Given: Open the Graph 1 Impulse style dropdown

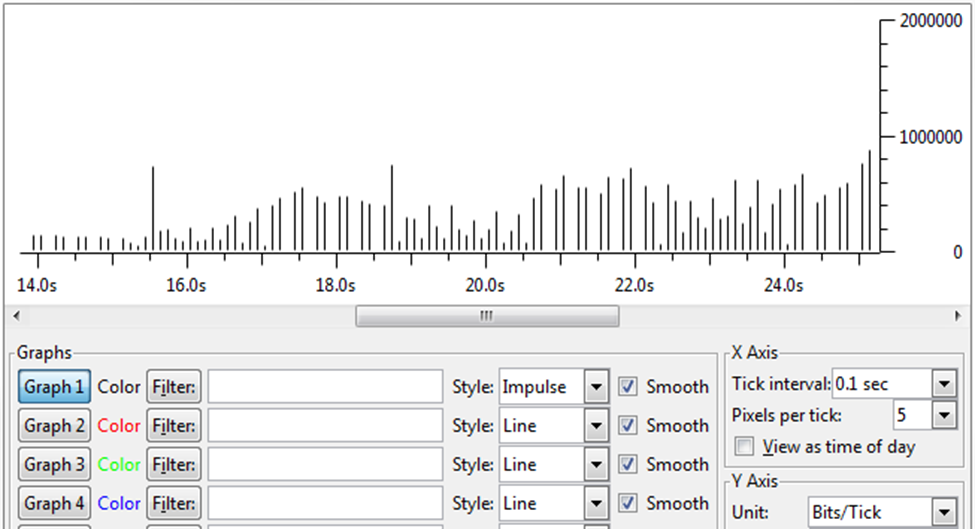Looking at the screenshot, I should pos(553,387).
